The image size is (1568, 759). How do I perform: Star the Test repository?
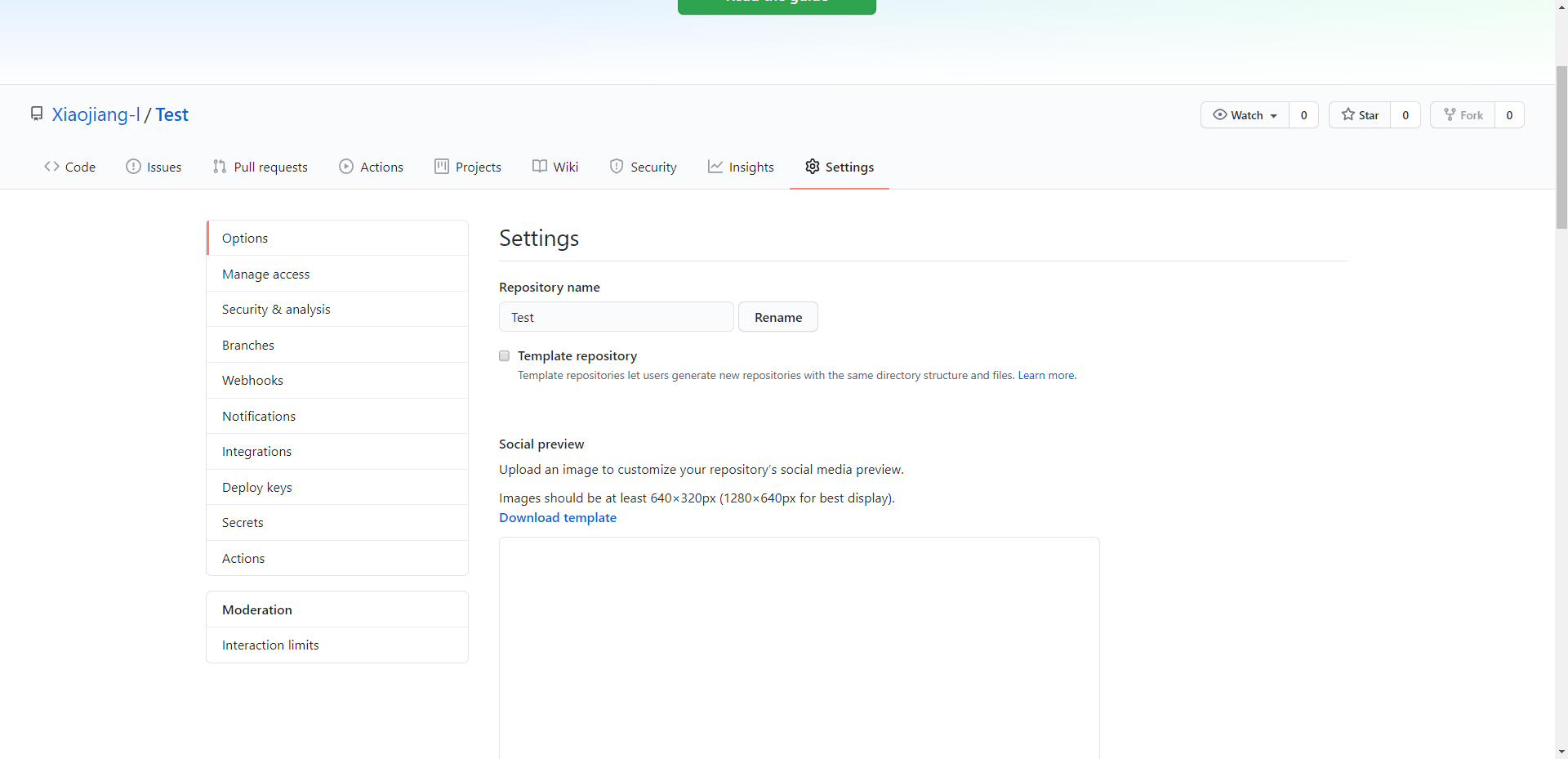(1360, 115)
